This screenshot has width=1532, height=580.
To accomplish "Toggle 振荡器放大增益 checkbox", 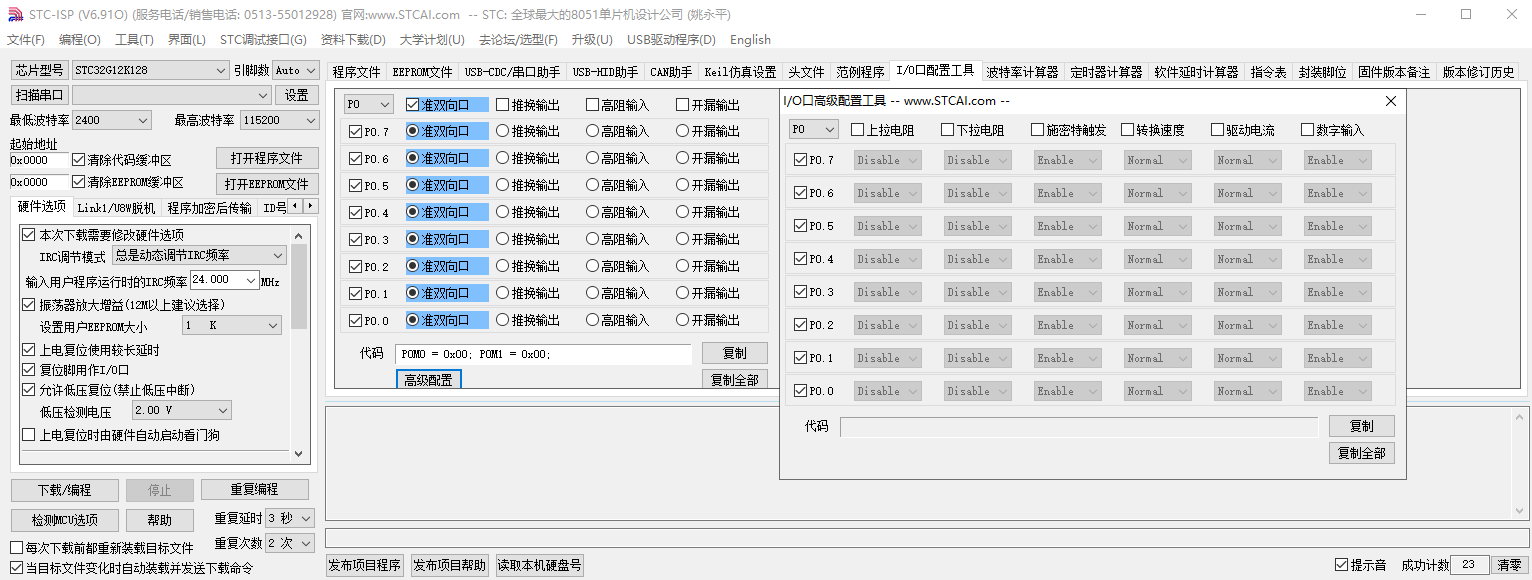I will 28,305.
